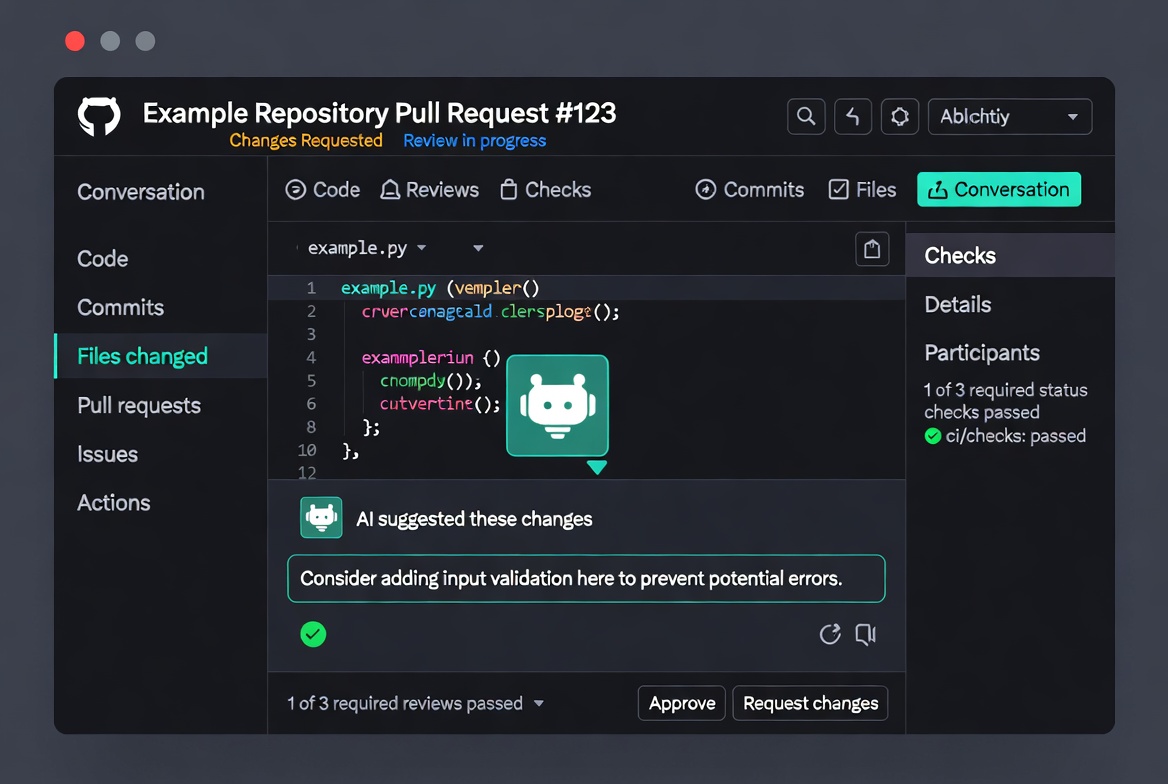1168x784 pixels.
Task: Copy file contents with the clipboard icon
Action: (871, 248)
